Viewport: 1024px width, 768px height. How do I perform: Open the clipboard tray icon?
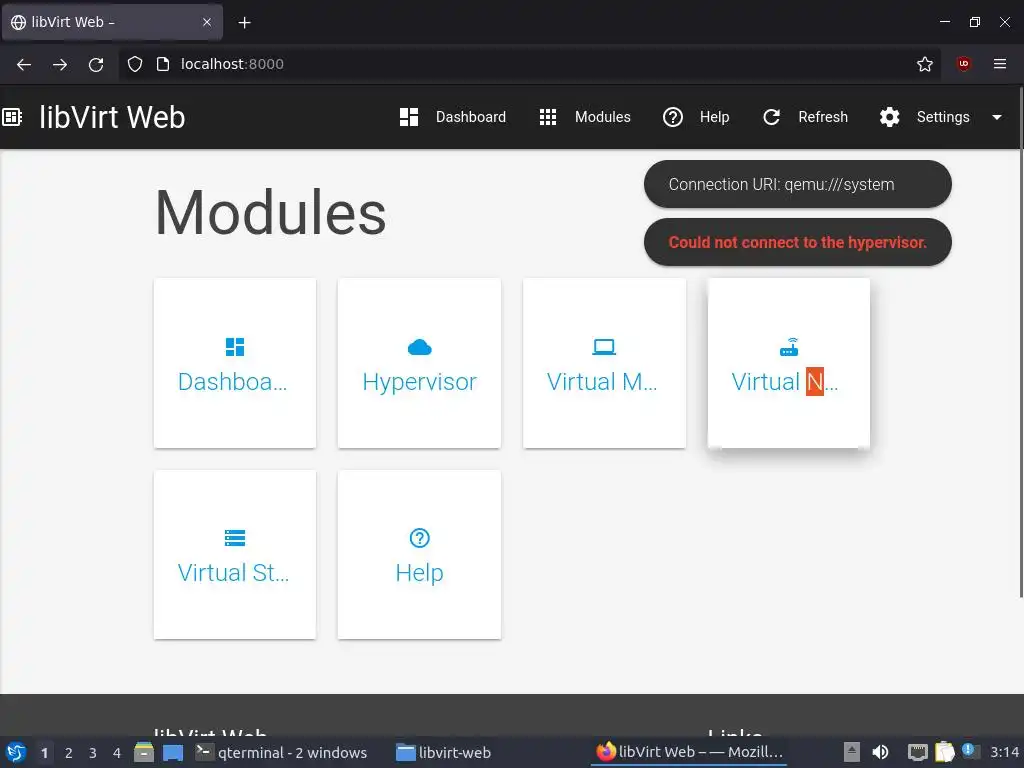click(x=944, y=752)
